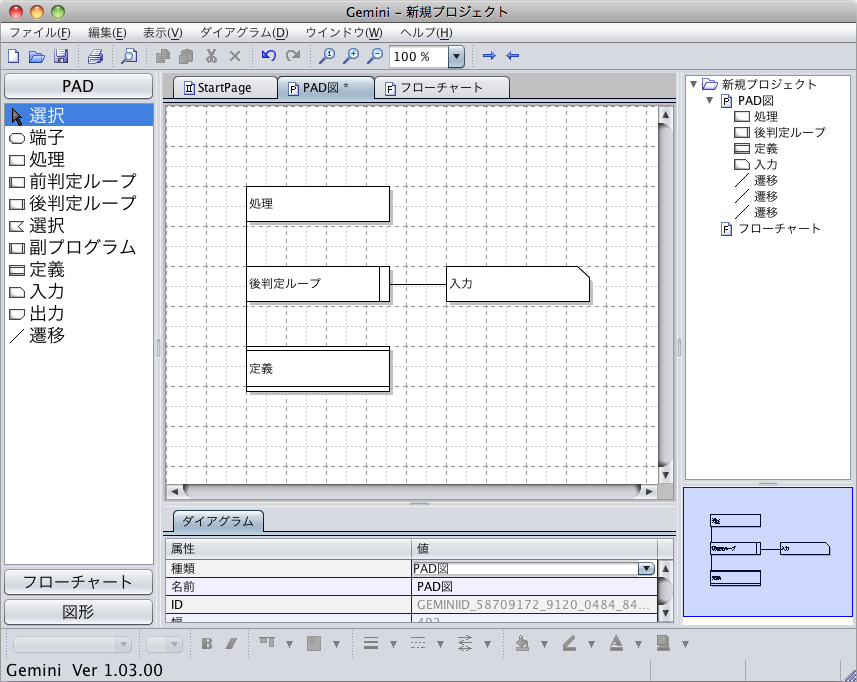Open the line style dropdown arrow
Image resolution: width=857 pixels, height=682 pixels.
441,644
